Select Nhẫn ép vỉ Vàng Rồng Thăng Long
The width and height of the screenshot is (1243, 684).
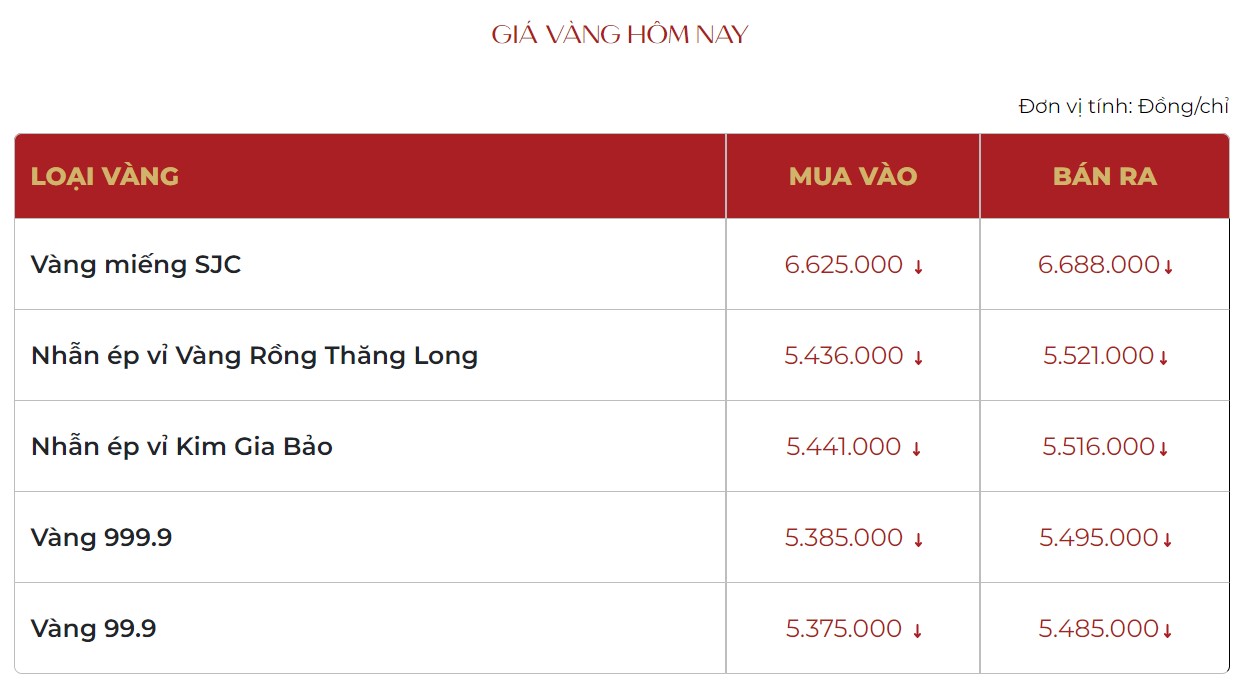click(255, 356)
